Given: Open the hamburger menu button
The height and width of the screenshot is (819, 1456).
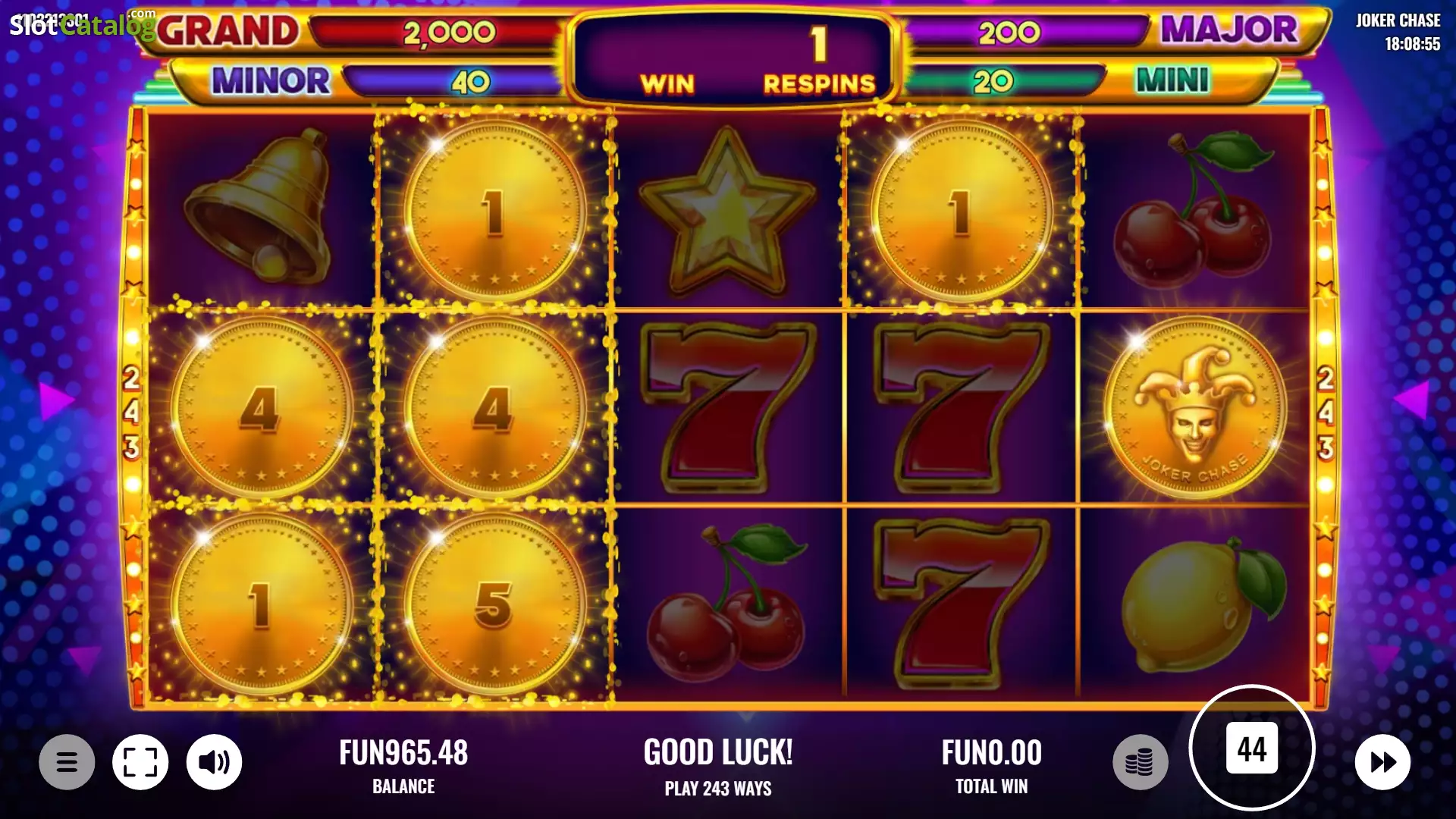Looking at the screenshot, I should pyautogui.click(x=67, y=761).
